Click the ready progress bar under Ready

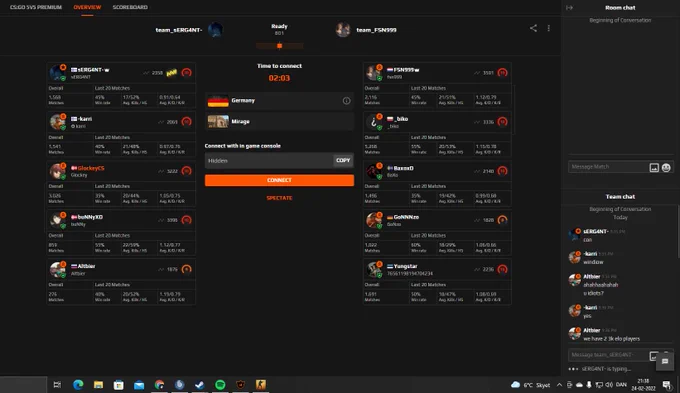(279, 46)
